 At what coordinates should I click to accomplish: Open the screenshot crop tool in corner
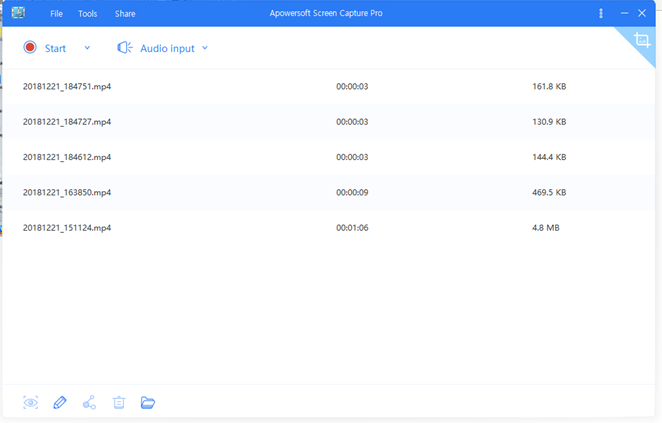pos(642,40)
